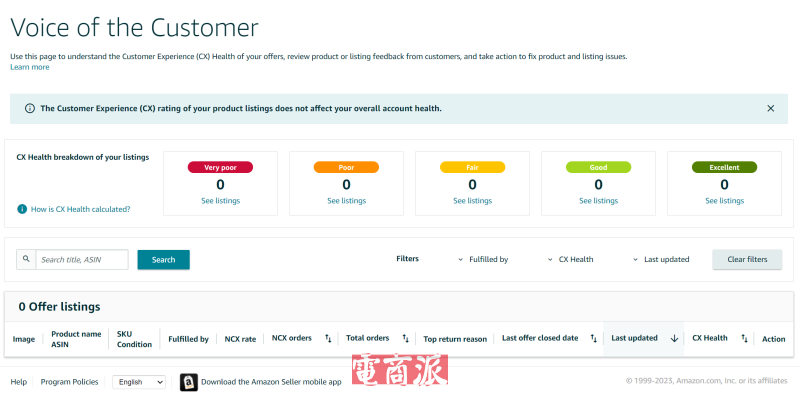Click the Search title, ASIN input field
Viewport: 800px width, 407px height.
[x=82, y=260]
